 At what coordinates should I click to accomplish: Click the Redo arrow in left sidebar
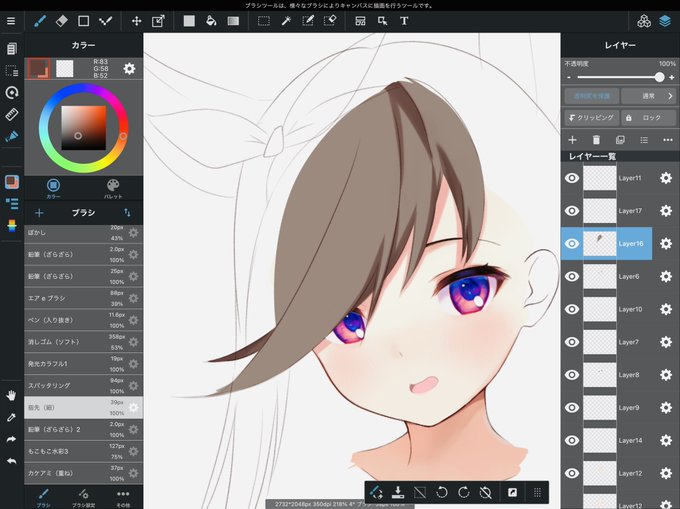[x=11, y=439]
